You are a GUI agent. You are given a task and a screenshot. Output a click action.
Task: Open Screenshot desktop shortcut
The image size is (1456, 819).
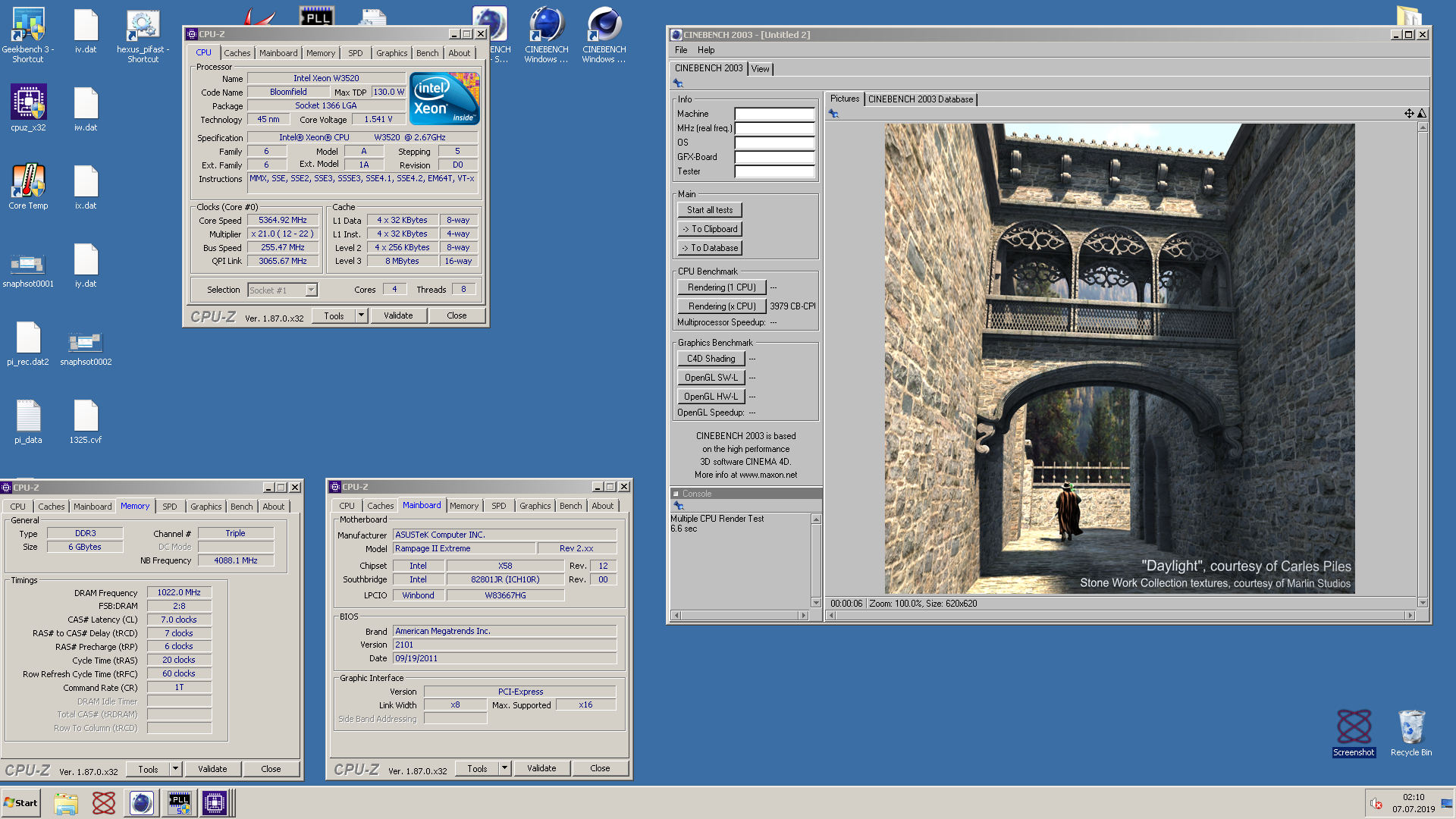coord(1354,733)
